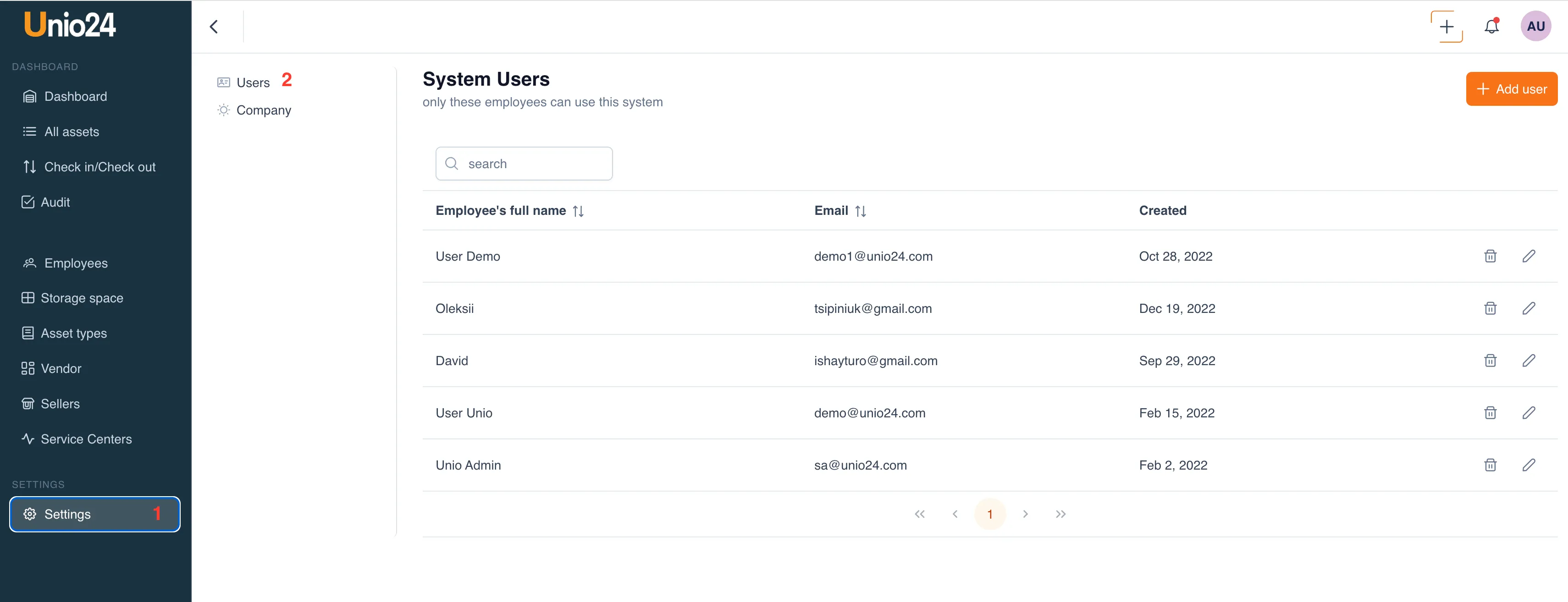Delete the User Demo row
This screenshot has height=602, width=1568.
click(x=1490, y=256)
